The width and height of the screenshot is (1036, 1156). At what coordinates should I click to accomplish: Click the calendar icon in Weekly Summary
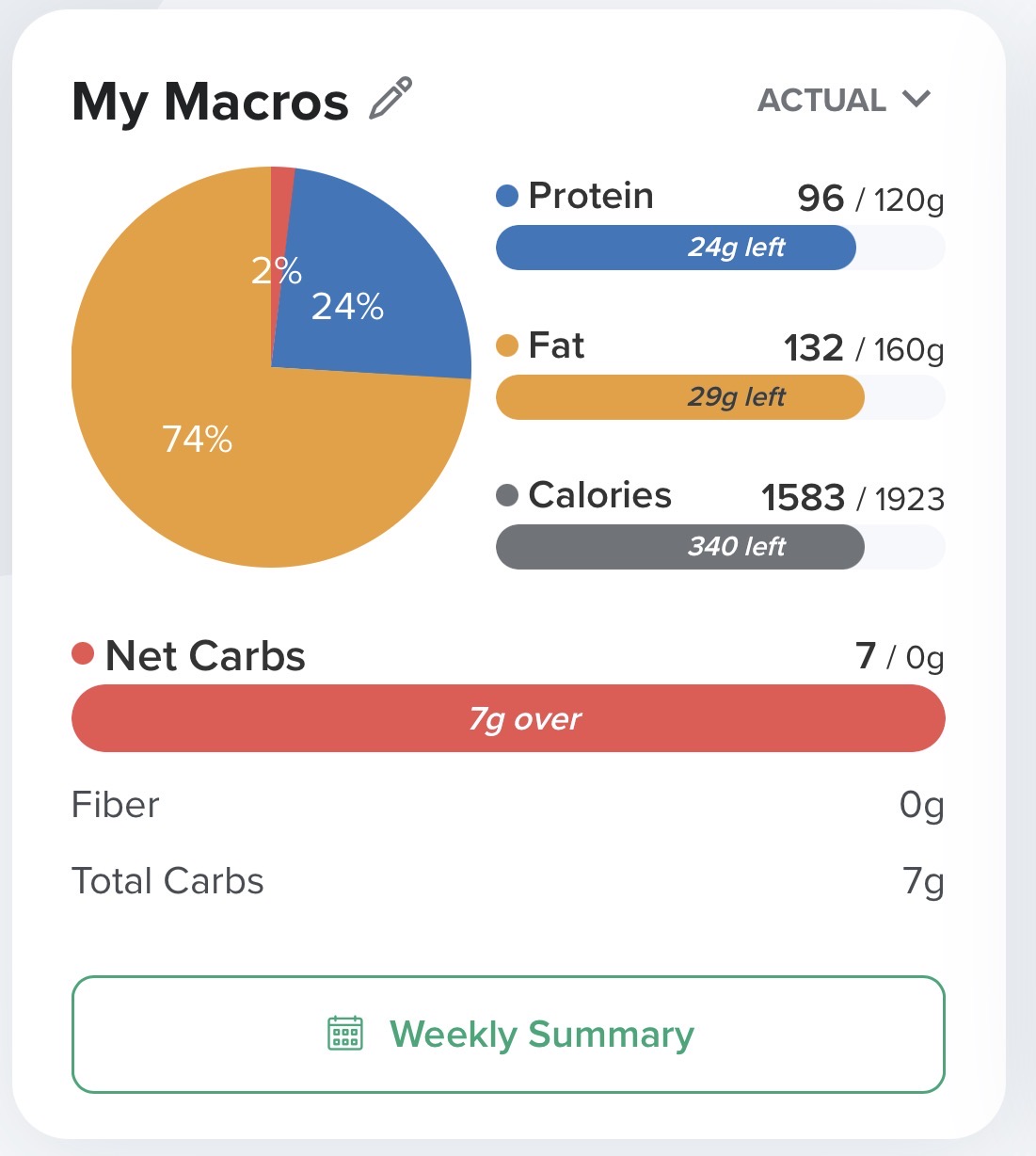tap(345, 1033)
